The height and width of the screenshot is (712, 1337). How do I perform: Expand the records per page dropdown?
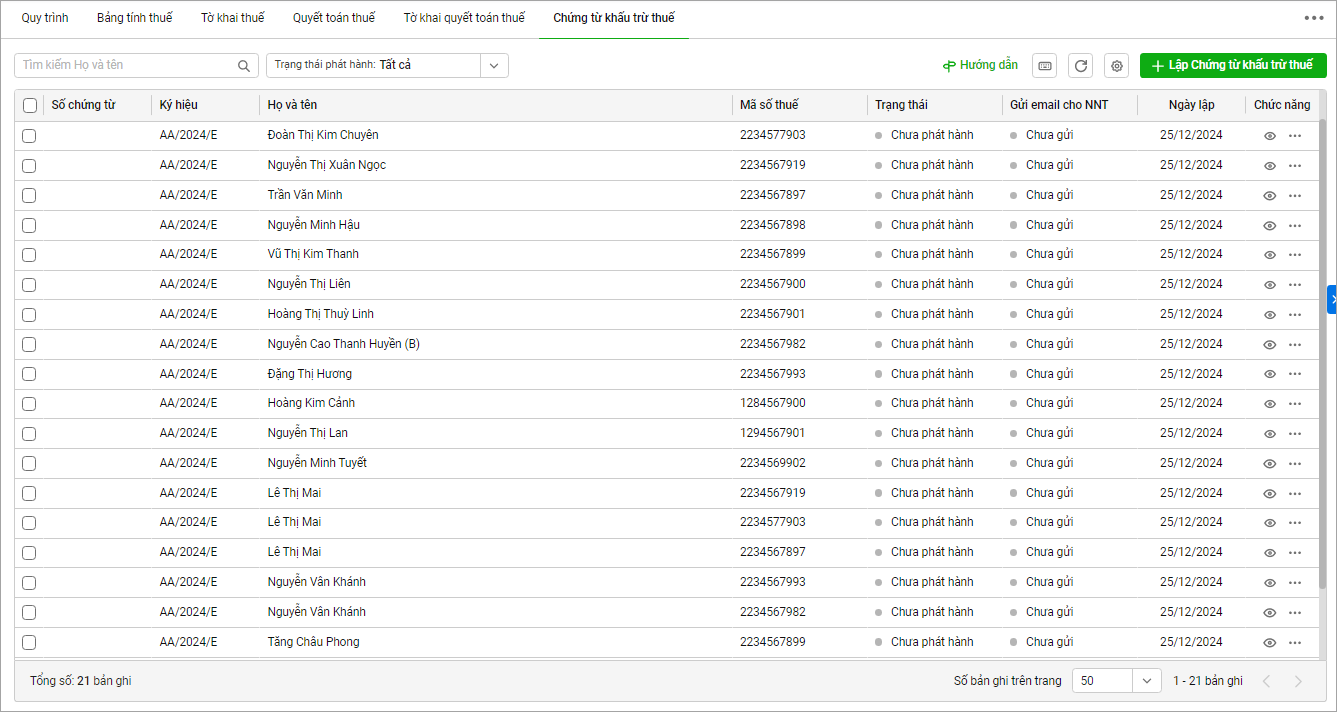pos(1146,681)
